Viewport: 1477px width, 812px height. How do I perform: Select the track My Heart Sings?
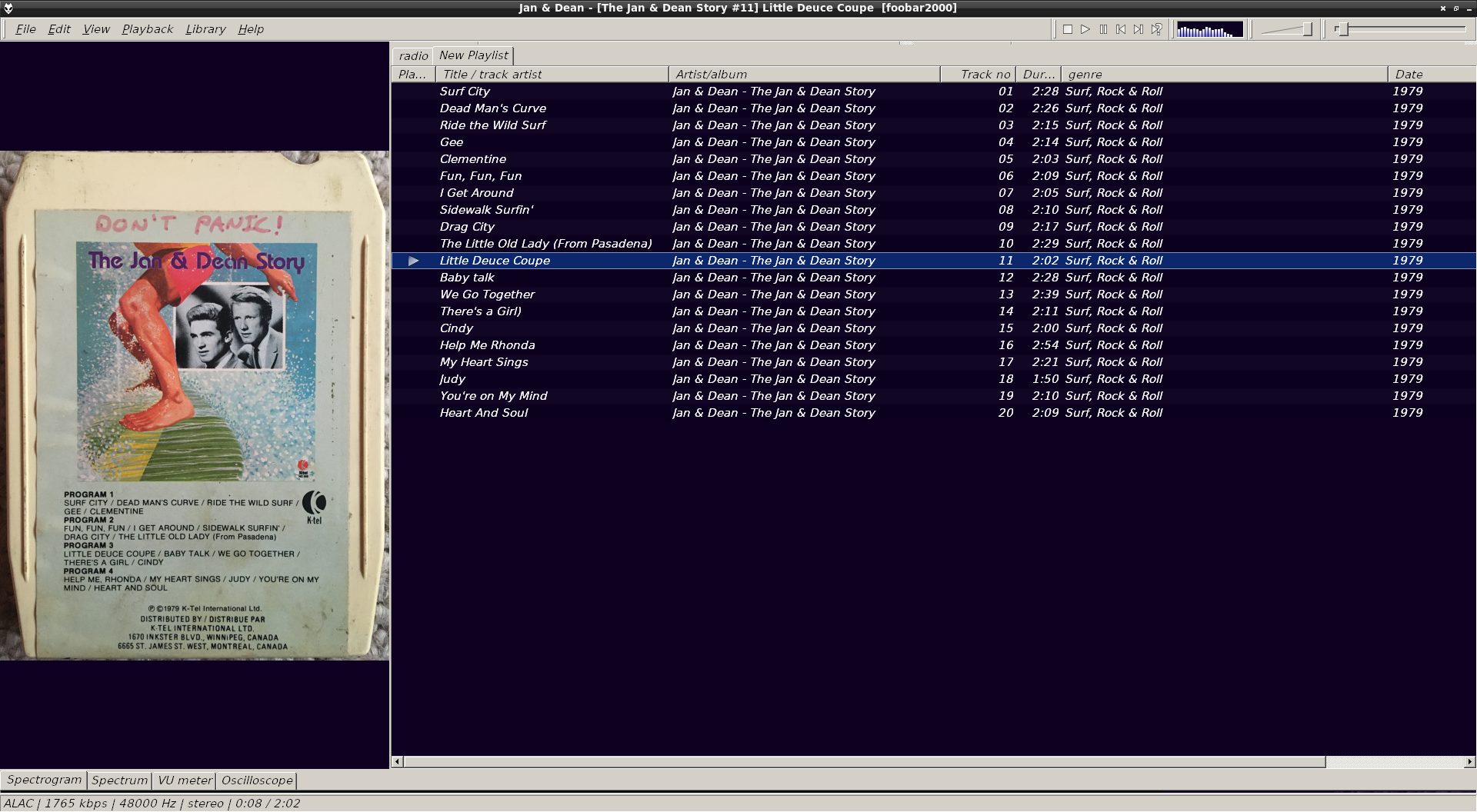pyautogui.click(x=933, y=362)
